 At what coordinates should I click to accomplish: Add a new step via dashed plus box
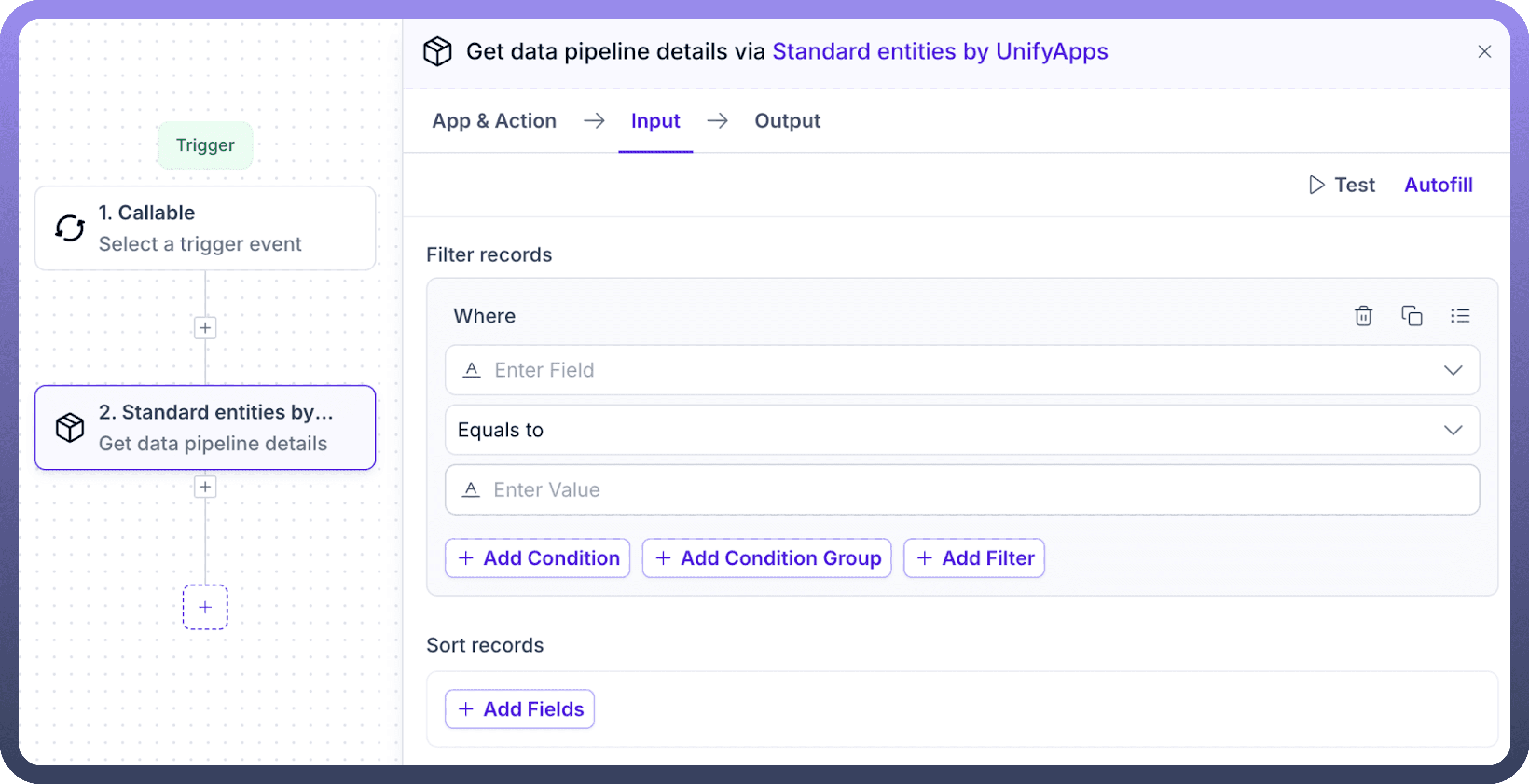[x=206, y=607]
